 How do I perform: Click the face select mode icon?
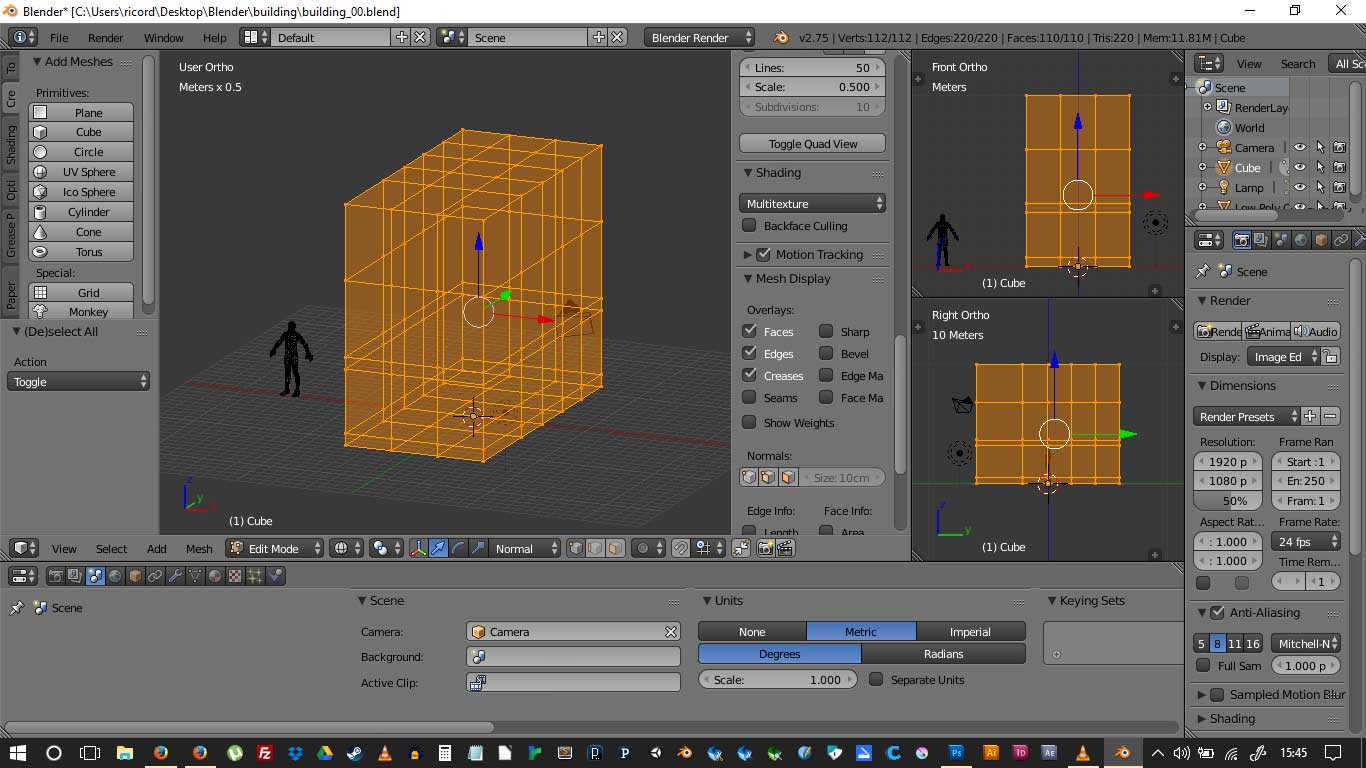click(615, 548)
